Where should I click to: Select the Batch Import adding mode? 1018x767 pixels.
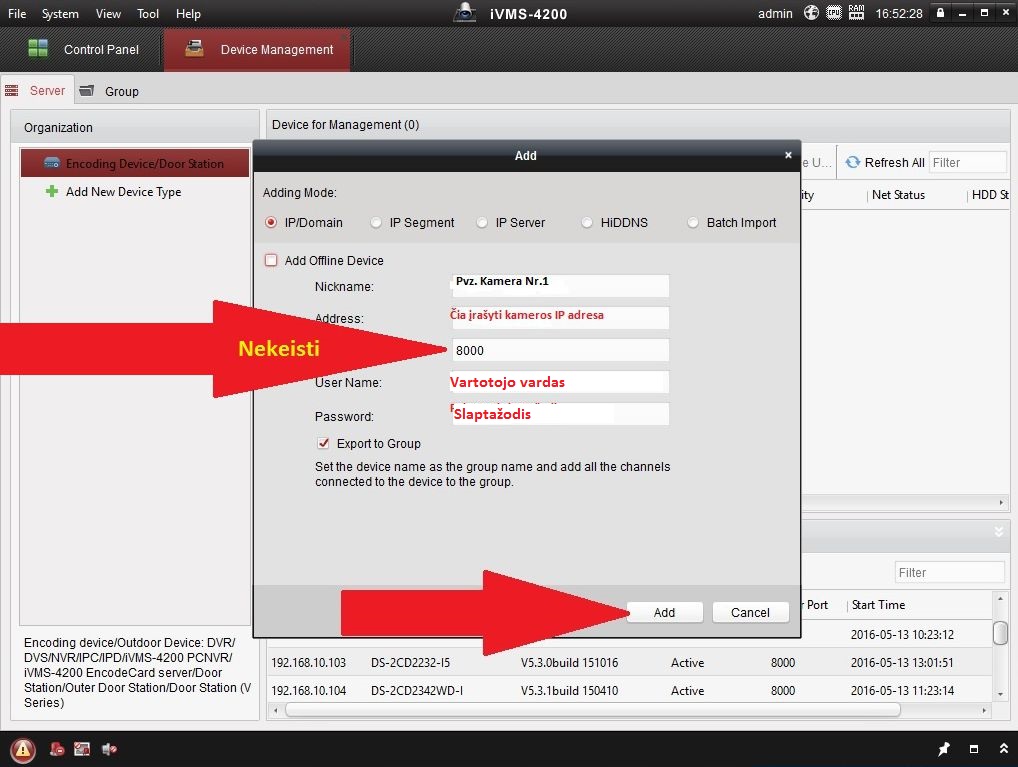tap(693, 223)
